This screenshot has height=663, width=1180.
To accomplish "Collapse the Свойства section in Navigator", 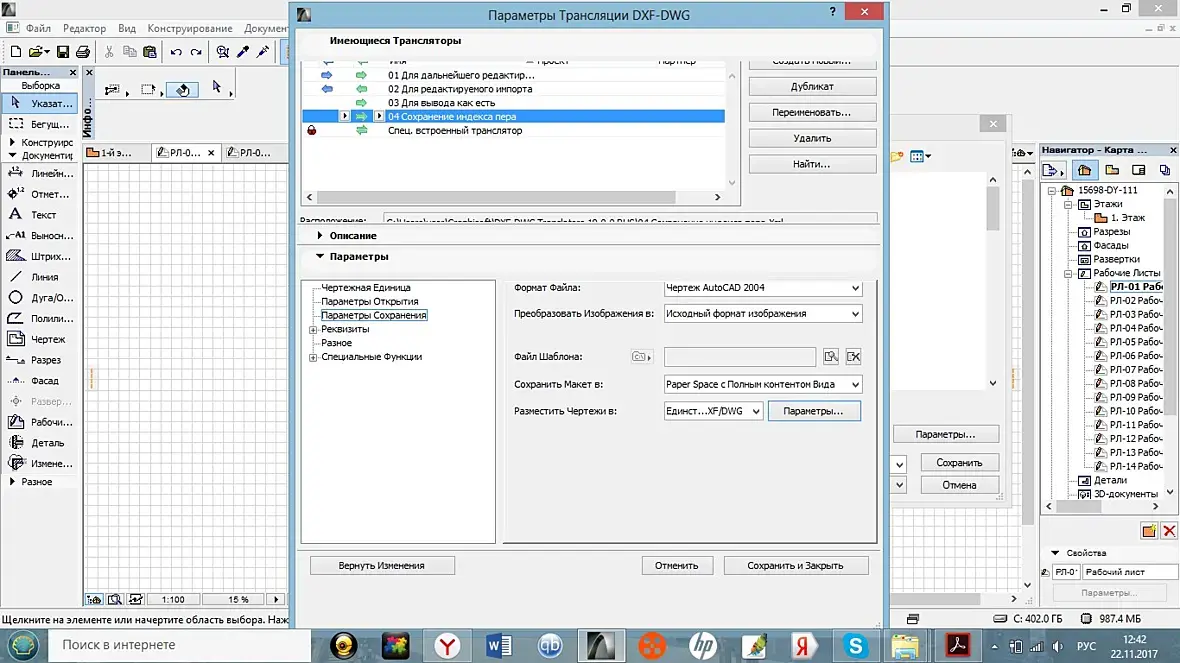I will tap(1055, 552).
